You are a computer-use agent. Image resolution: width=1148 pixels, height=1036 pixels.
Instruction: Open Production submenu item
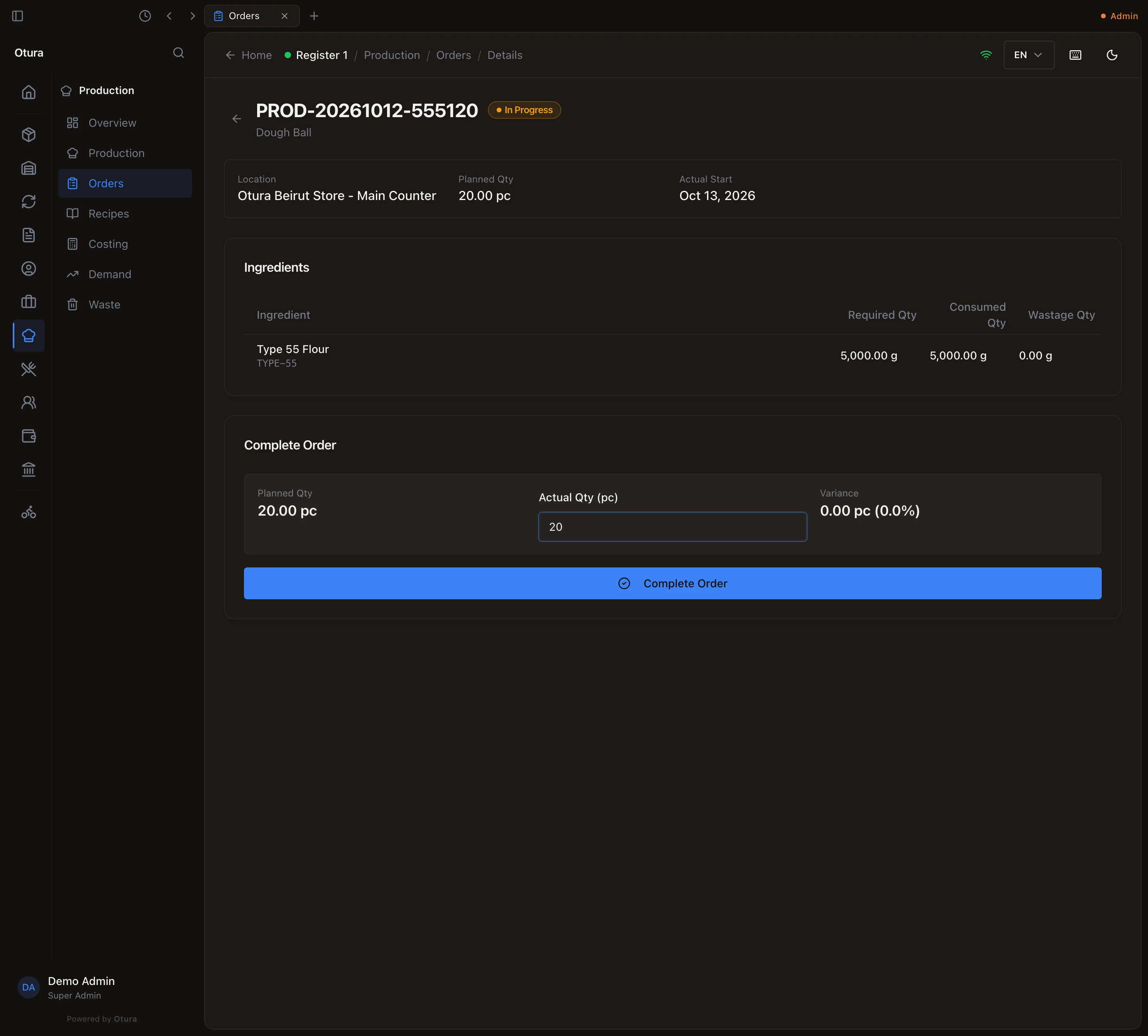pyautogui.click(x=125, y=153)
